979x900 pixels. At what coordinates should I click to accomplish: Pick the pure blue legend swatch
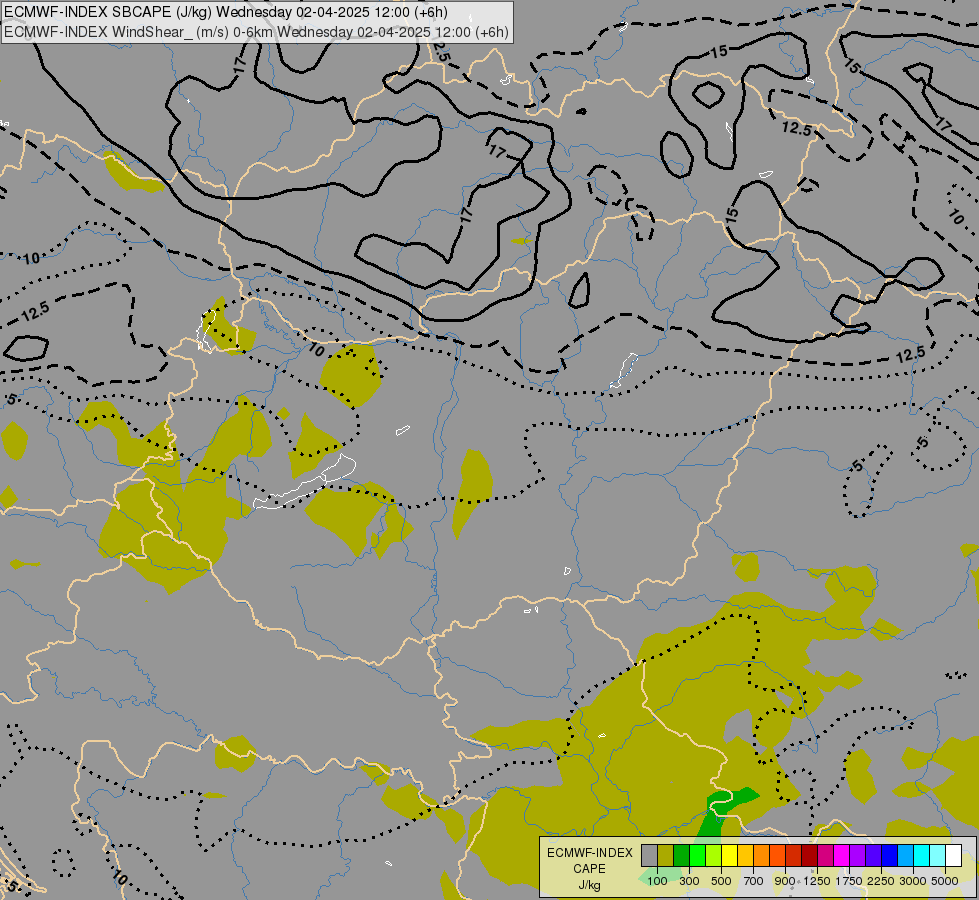click(889, 856)
